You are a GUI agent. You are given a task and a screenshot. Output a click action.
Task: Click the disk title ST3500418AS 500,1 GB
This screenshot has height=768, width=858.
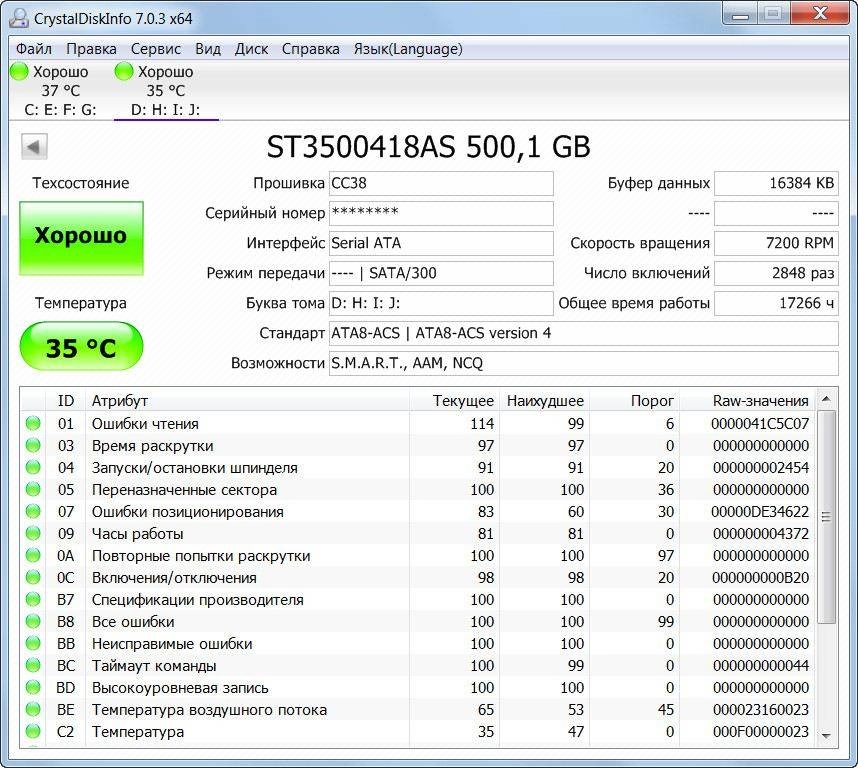pyautogui.click(x=428, y=147)
